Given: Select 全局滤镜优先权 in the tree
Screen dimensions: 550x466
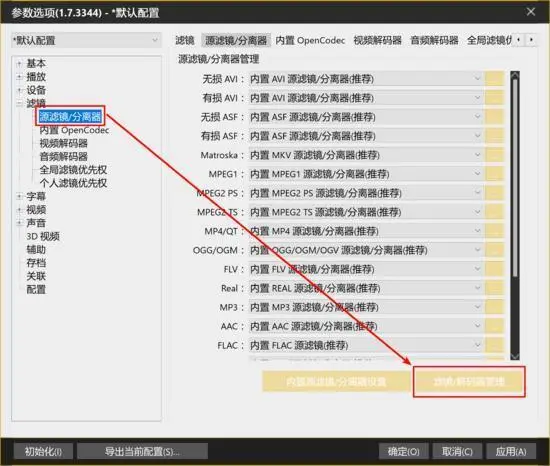Looking at the screenshot, I should (73, 170).
